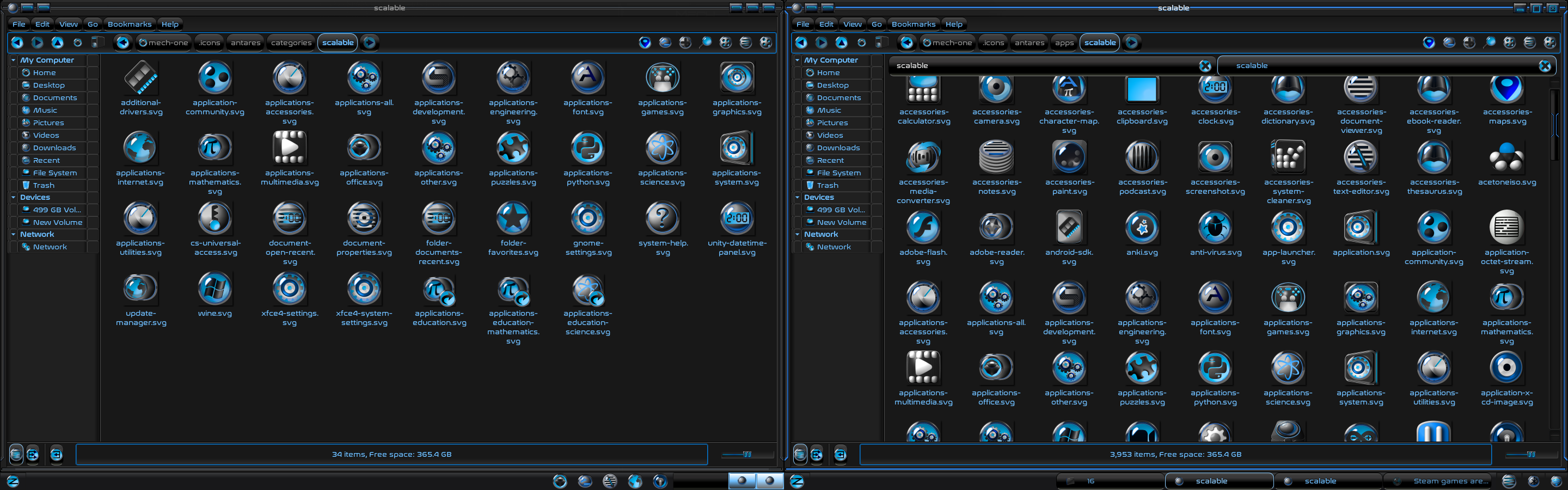Switch to list view using the bottom-left toggle
Image resolution: width=1568 pixels, height=490 pixels.
pyautogui.click(x=32, y=454)
